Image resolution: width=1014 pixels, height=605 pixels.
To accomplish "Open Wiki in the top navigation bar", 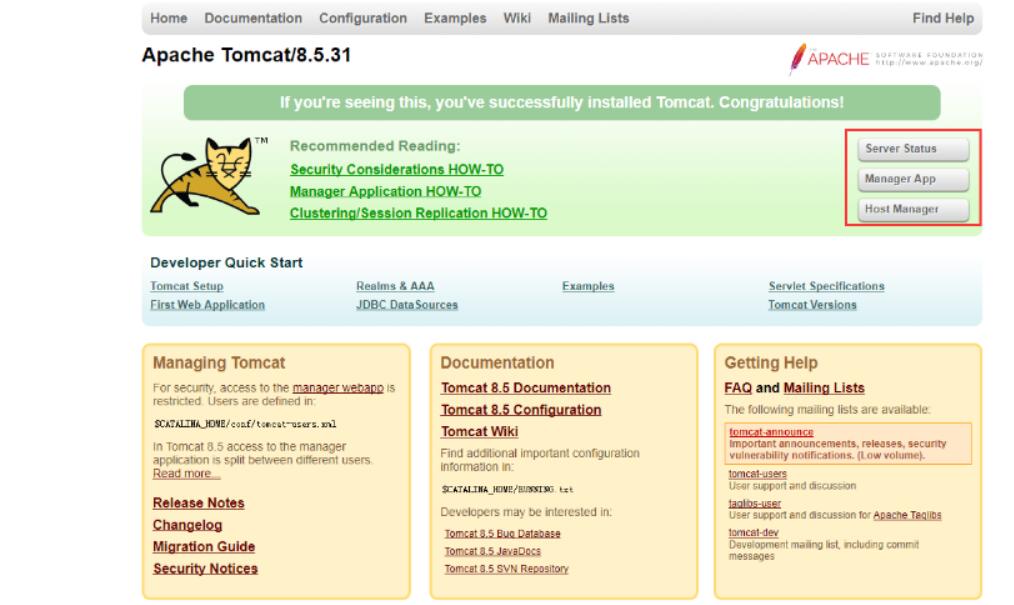I will tap(517, 18).
